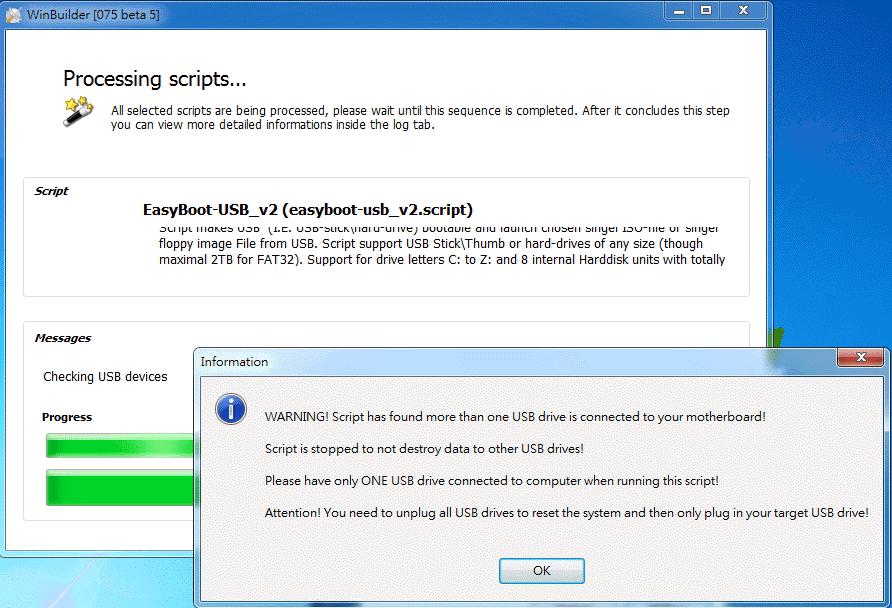Image resolution: width=892 pixels, height=608 pixels.
Task: Select the 'Processing scripts...' heading
Action: (x=155, y=79)
